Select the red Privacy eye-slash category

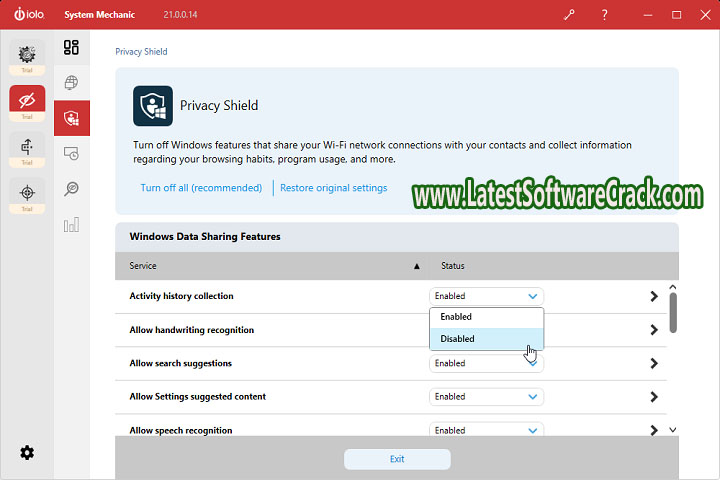[x=27, y=102]
